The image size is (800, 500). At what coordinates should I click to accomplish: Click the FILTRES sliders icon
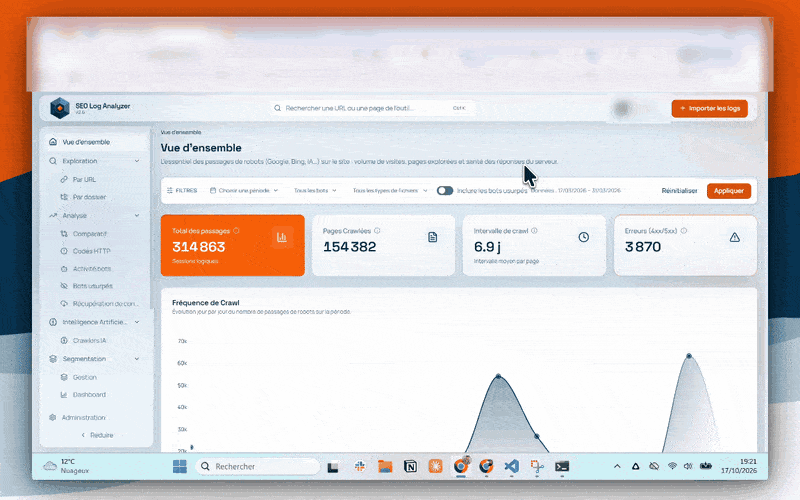click(x=170, y=190)
